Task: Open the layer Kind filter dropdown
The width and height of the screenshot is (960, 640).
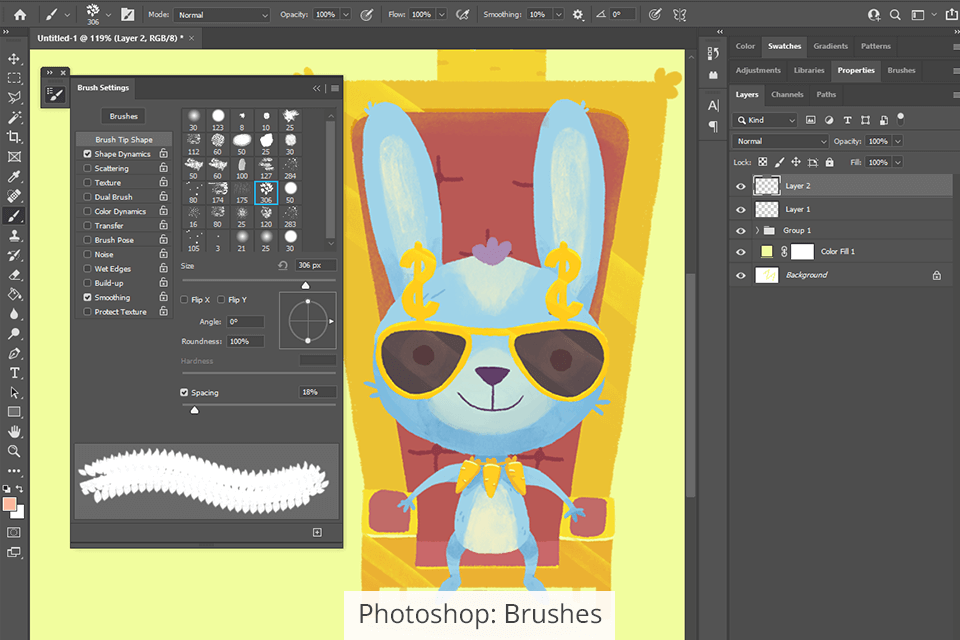Action: (x=765, y=120)
